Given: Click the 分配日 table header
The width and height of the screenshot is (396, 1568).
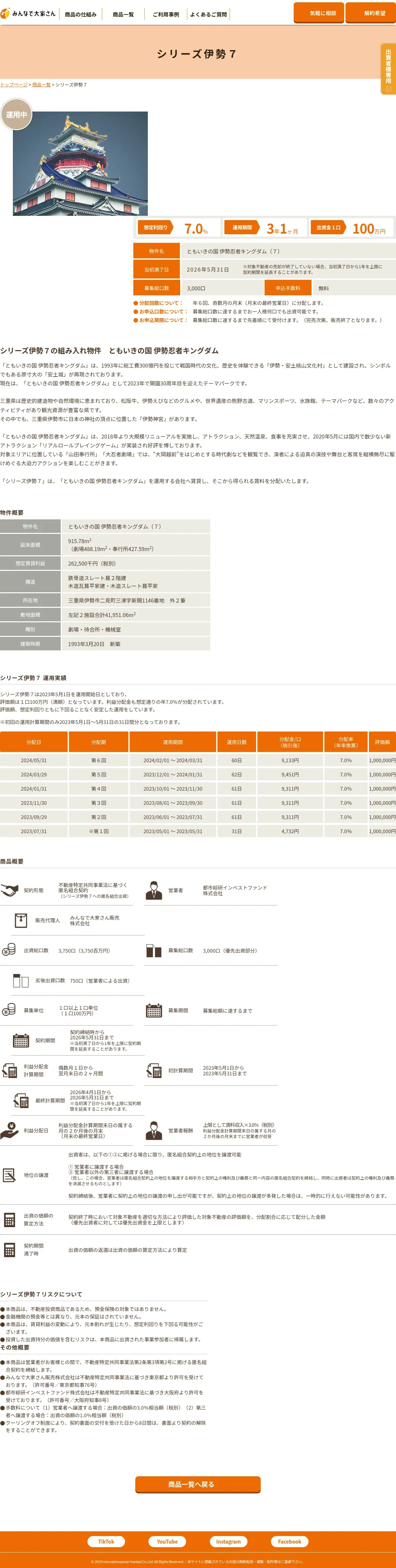Looking at the screenshot, I should click(33, 742).
